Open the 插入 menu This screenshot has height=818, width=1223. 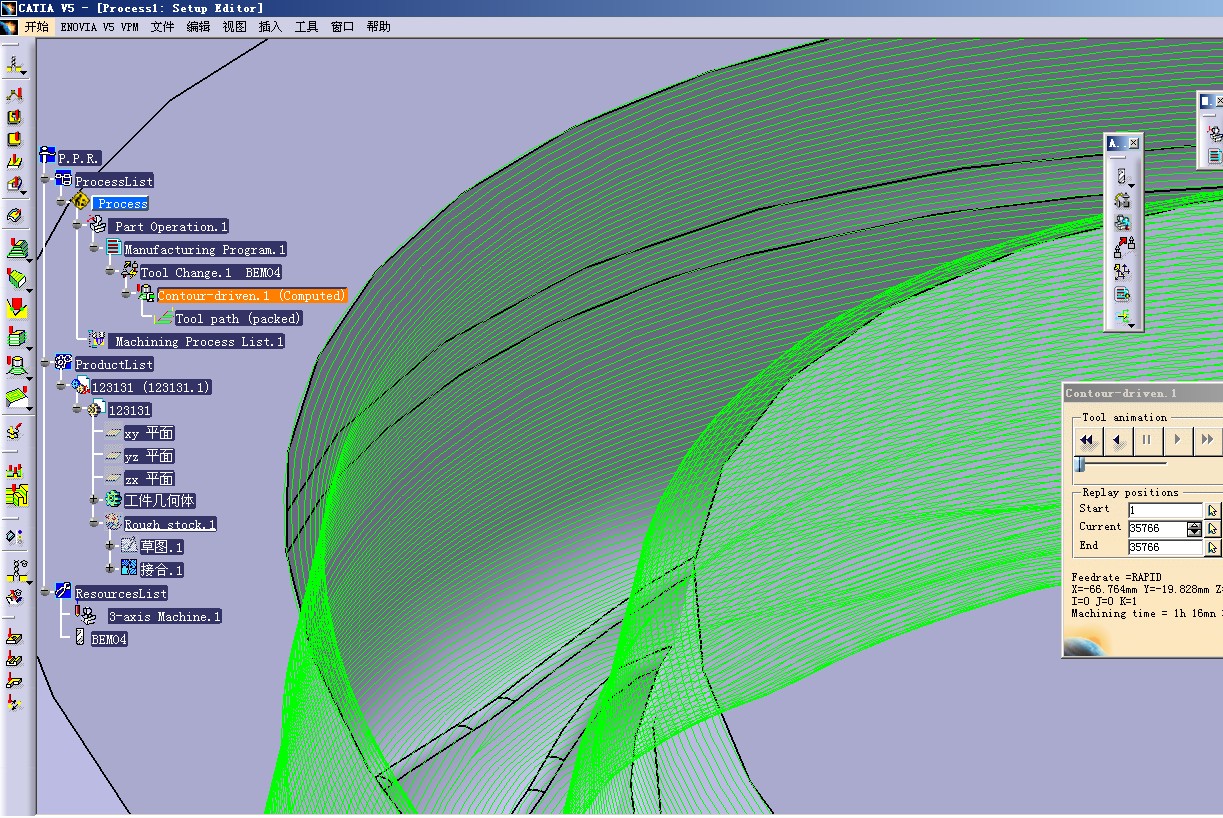click(270, 27)
